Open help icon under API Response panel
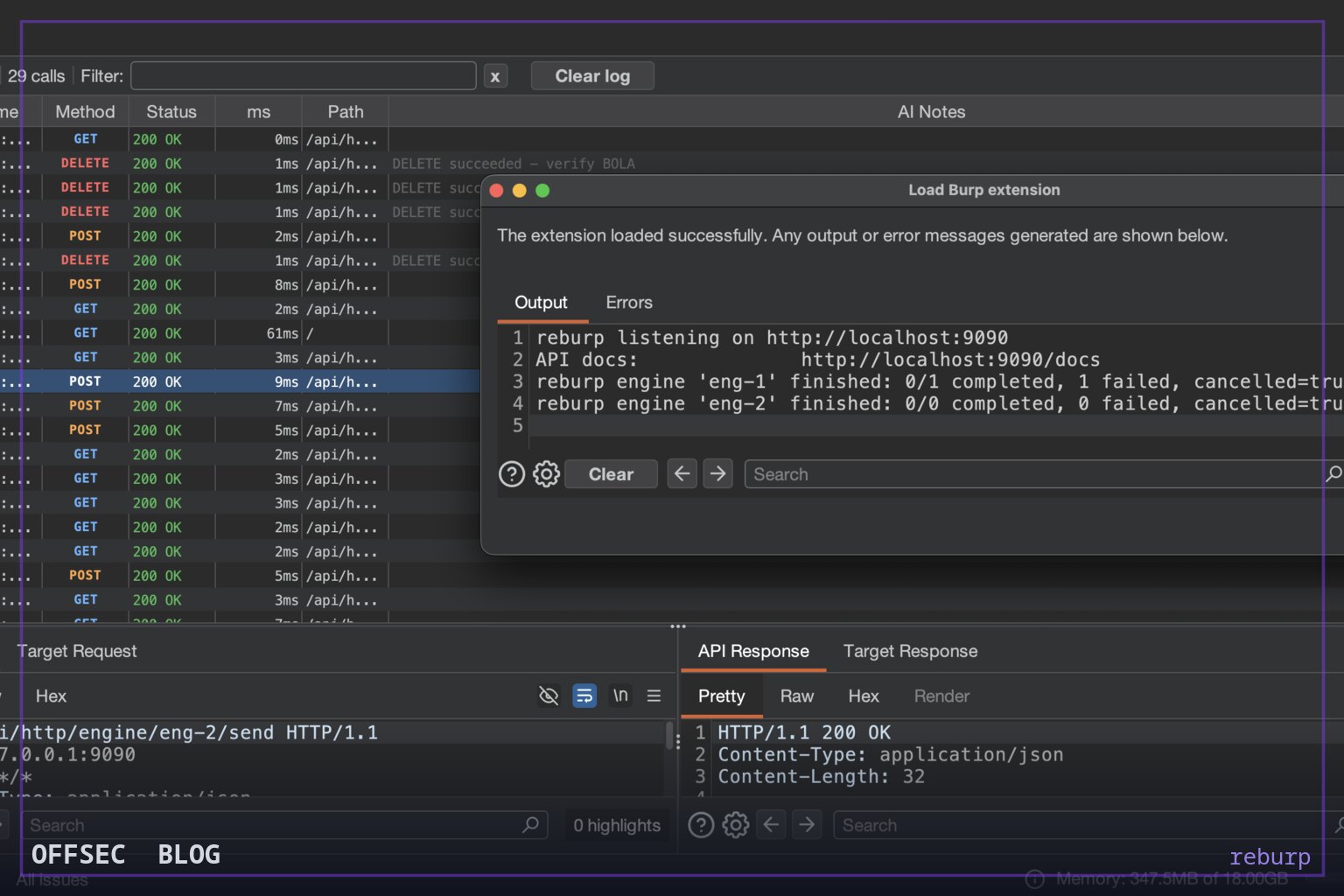This screenshot has height=896, width=1344. (701, 824)
